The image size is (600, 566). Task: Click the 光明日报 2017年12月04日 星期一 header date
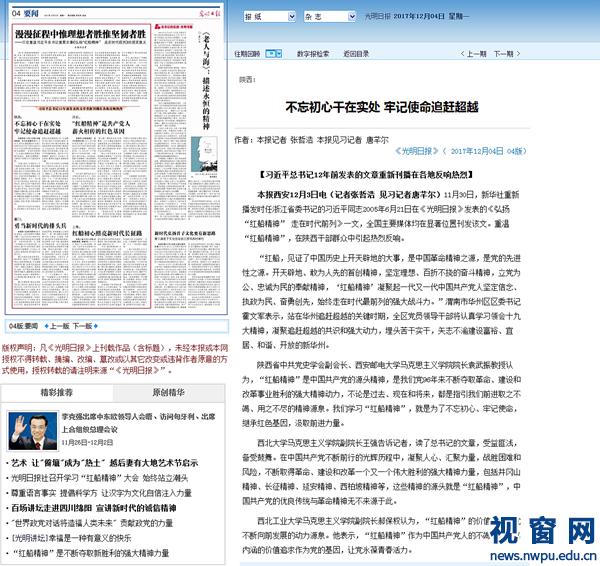pos(417,16)
